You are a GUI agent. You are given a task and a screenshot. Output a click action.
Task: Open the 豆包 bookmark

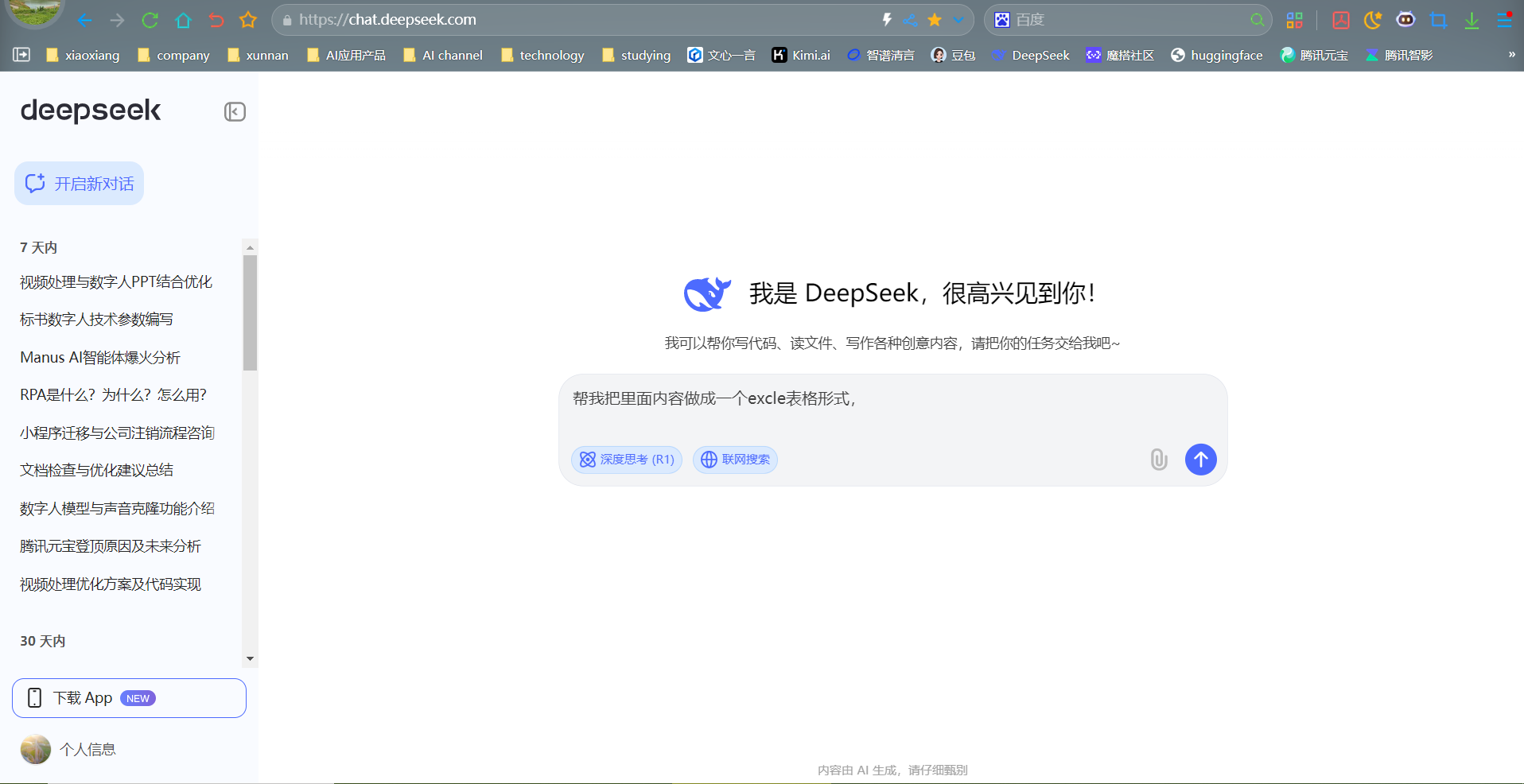(953, 55)
